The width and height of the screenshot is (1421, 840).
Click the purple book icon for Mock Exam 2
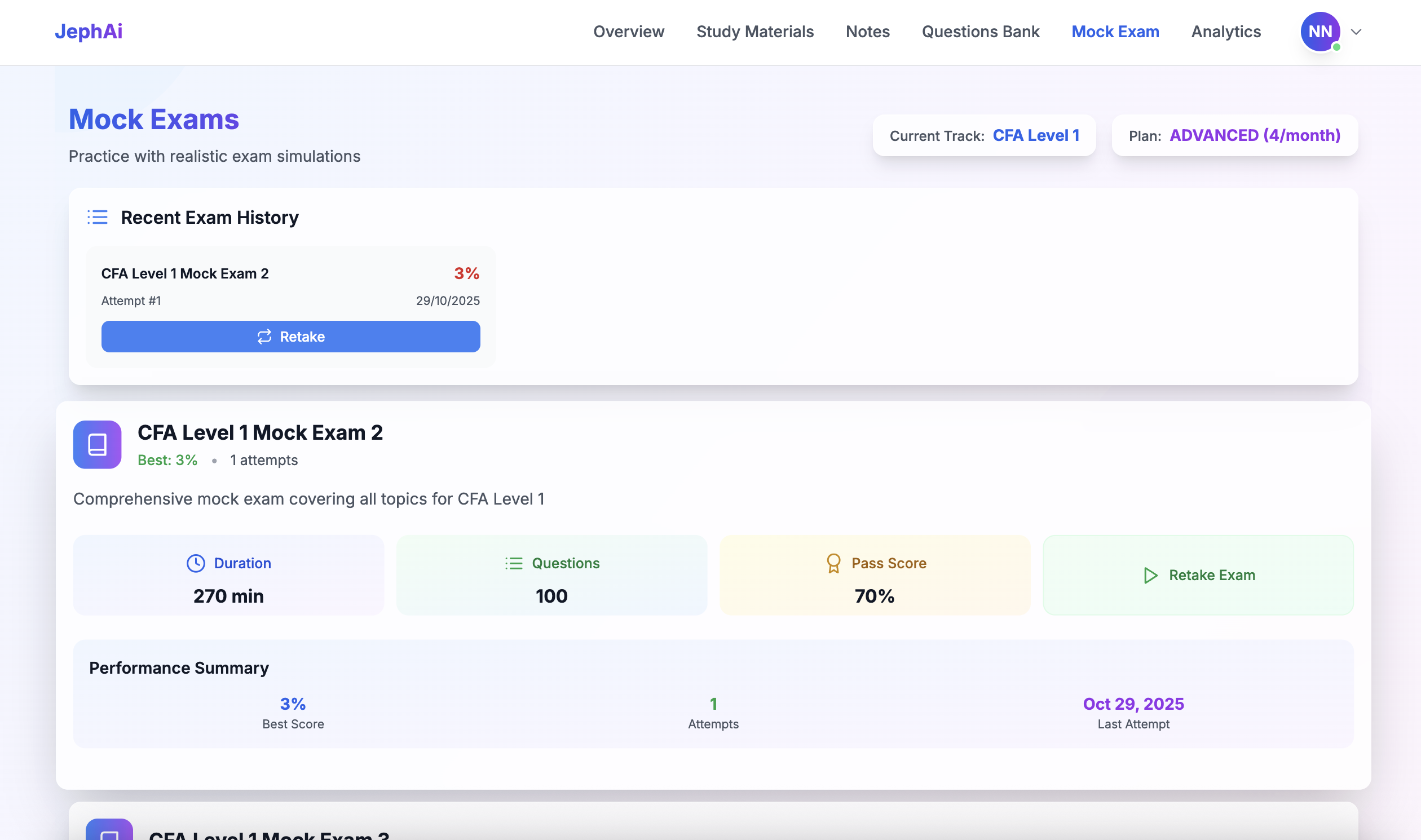click(x=98, y=445)
